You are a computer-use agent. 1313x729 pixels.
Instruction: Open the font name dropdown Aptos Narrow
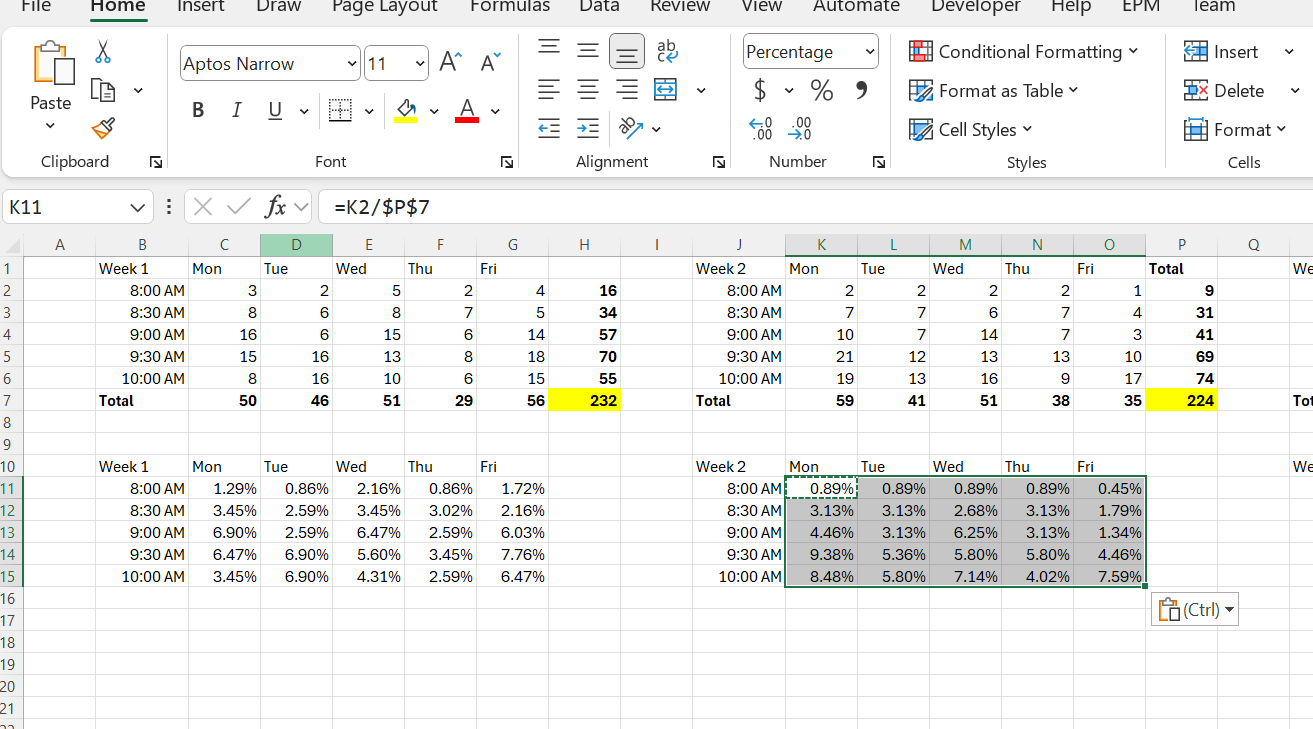pyautogui.click(x=352, y=64)
